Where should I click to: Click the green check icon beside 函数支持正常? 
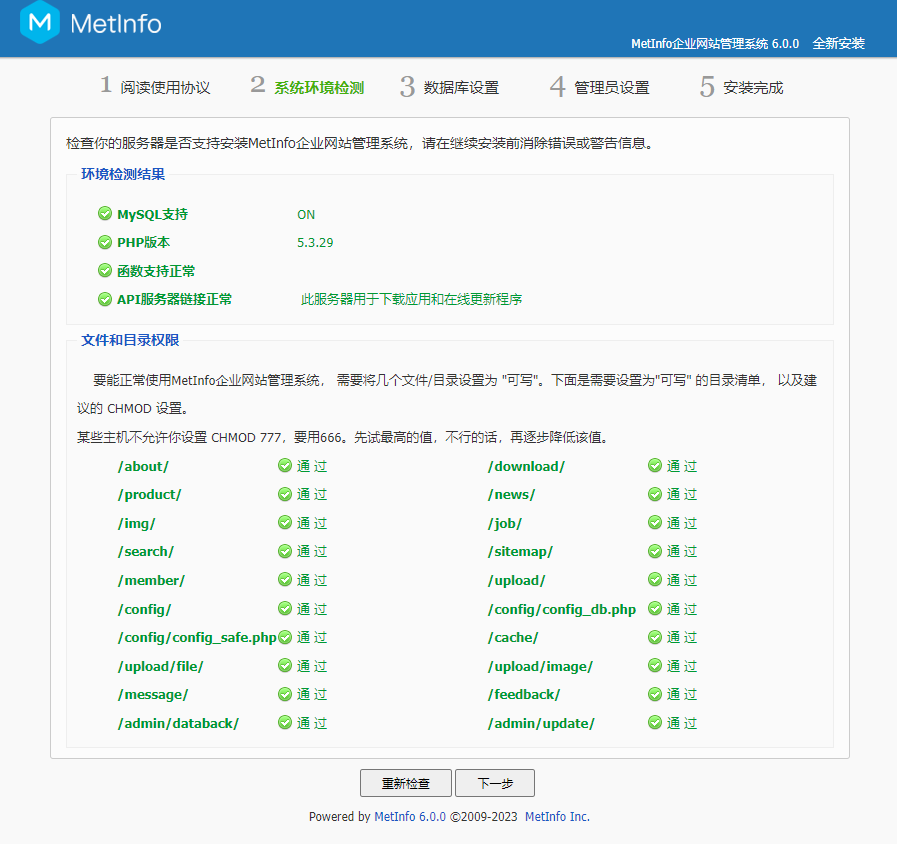pyautogui.click(x=105, y=271)
